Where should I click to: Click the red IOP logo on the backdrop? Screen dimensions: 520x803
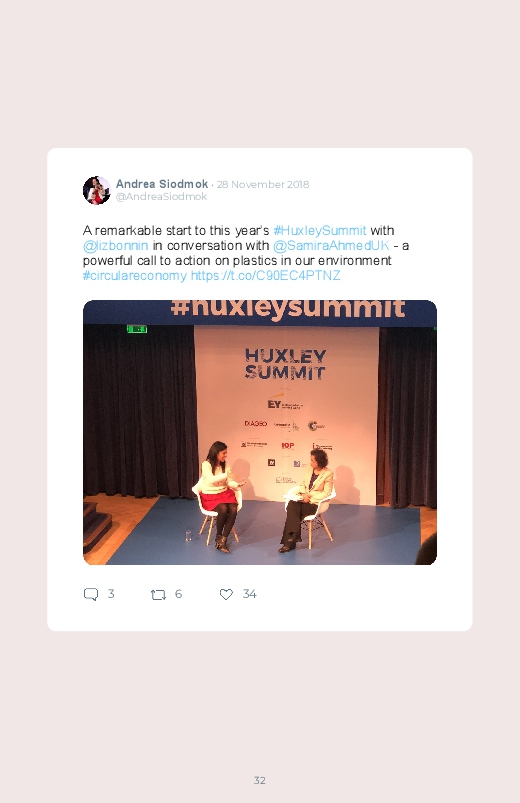pyautogui.click(x=287, y=445)
